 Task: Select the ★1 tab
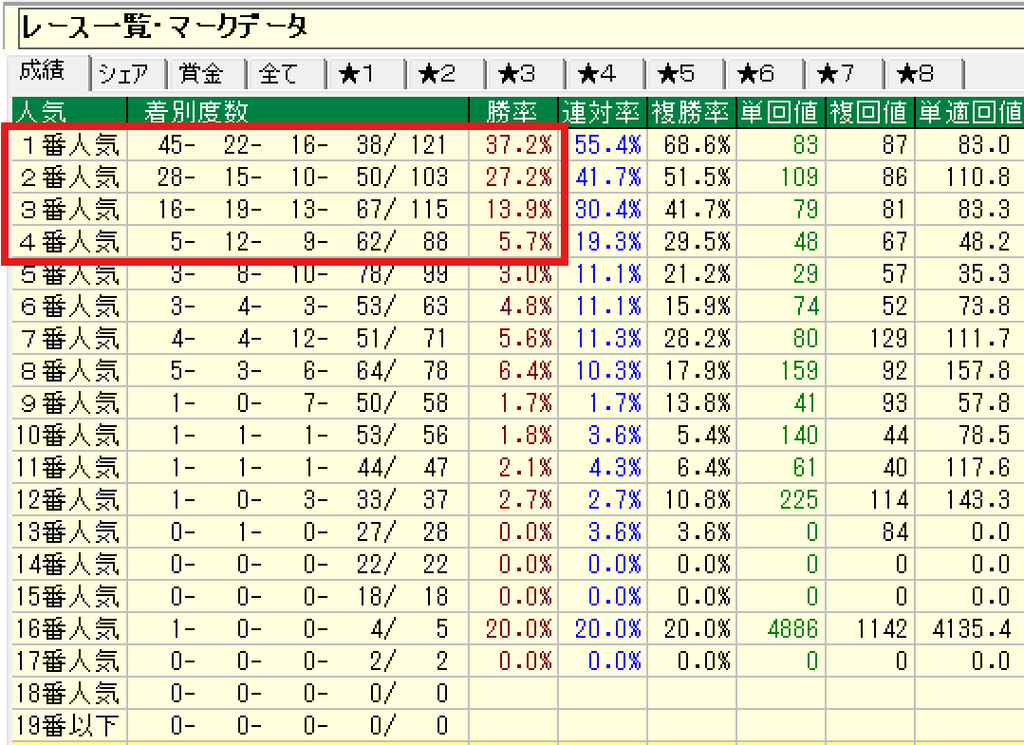click(365, 74)
